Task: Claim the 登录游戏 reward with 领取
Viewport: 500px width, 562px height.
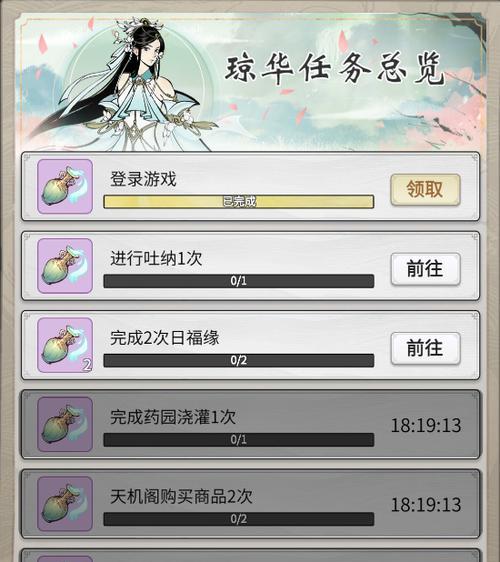Action: point(425,190)
